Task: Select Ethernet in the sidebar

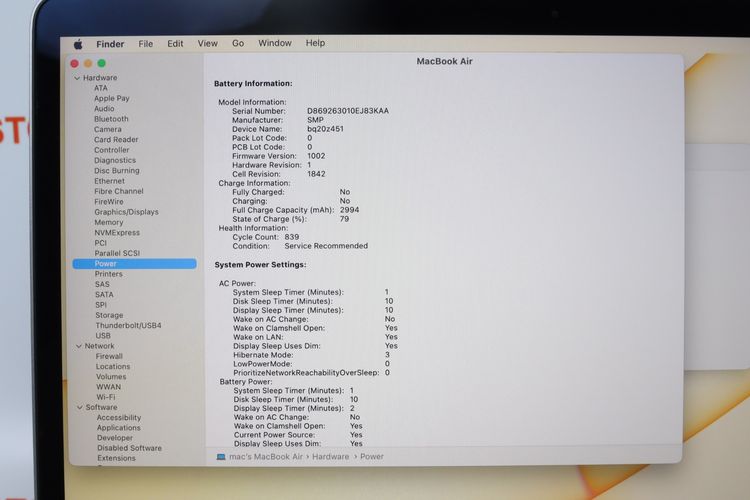Action: (109, 181)
